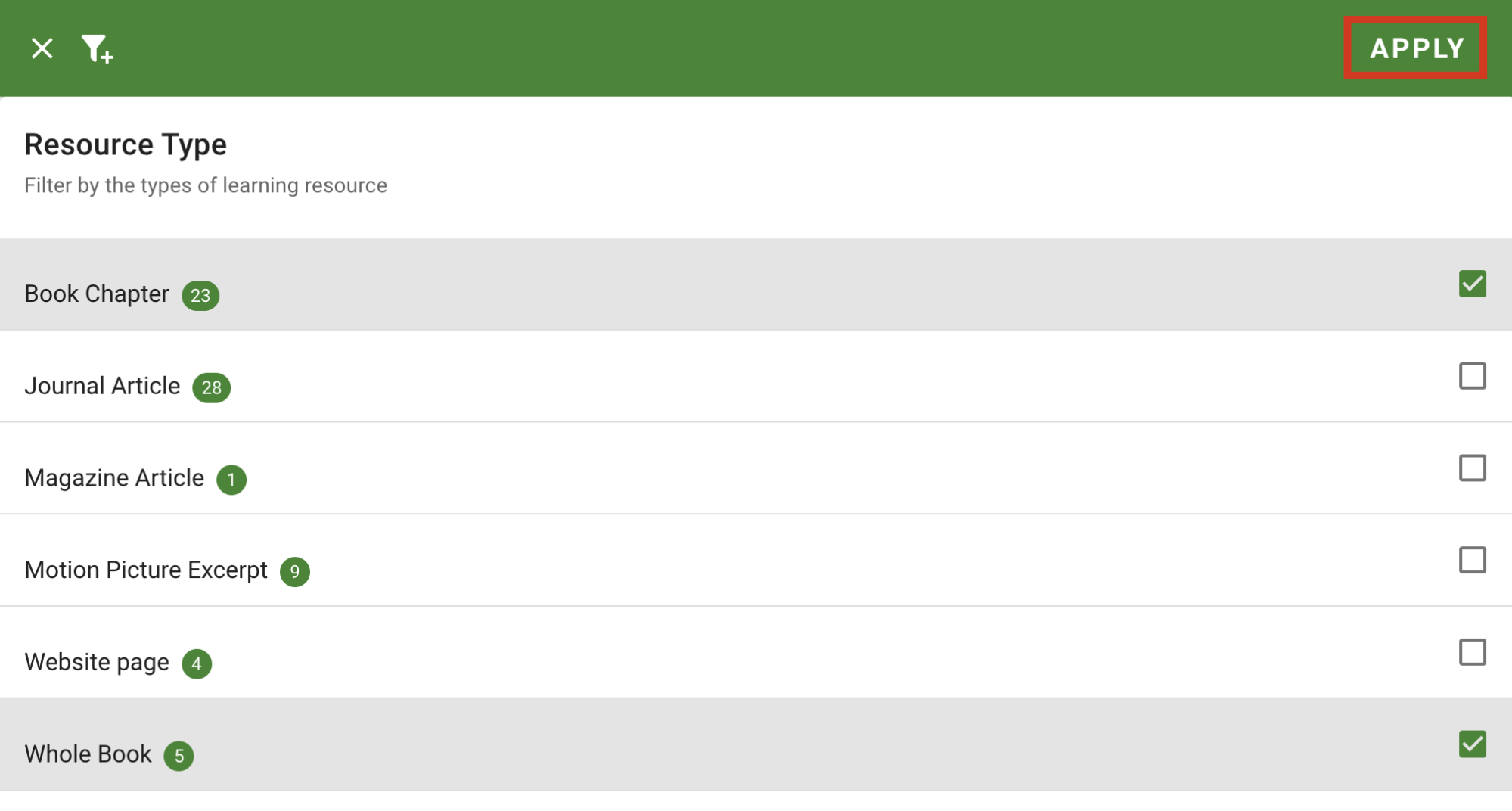Uncheck the Book Chapter checkbox
The width and height of the screenshot is (1512, 811).
[1472, 284]
